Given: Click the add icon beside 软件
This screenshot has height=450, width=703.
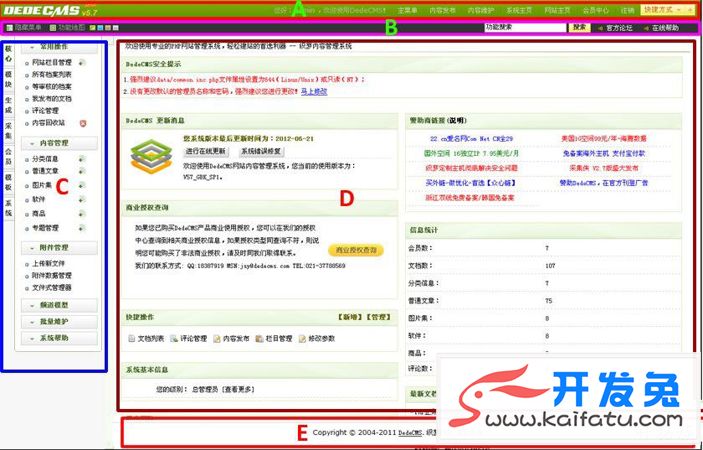Looking at the screenshot, I should pos(81,199).
